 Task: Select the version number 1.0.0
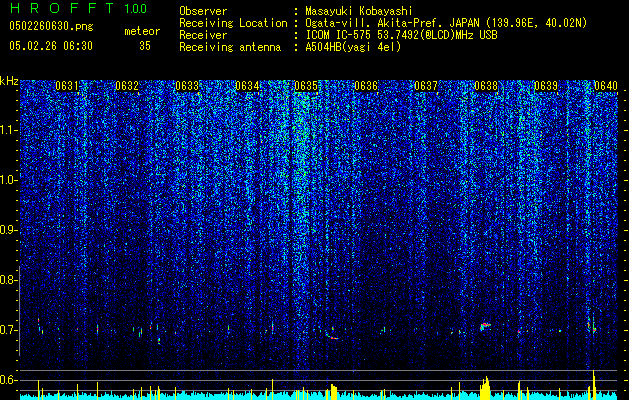(135, 8)
